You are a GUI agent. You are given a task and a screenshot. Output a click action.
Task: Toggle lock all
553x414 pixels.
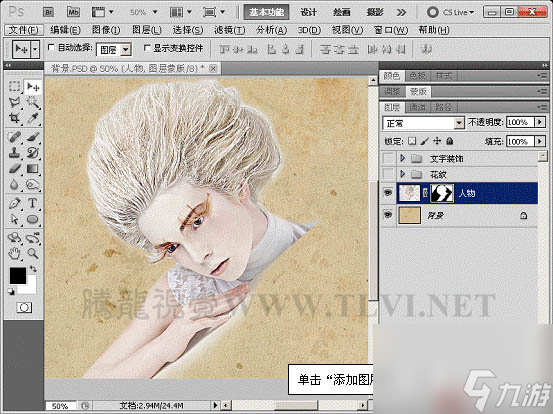click(x=449, y=141)
